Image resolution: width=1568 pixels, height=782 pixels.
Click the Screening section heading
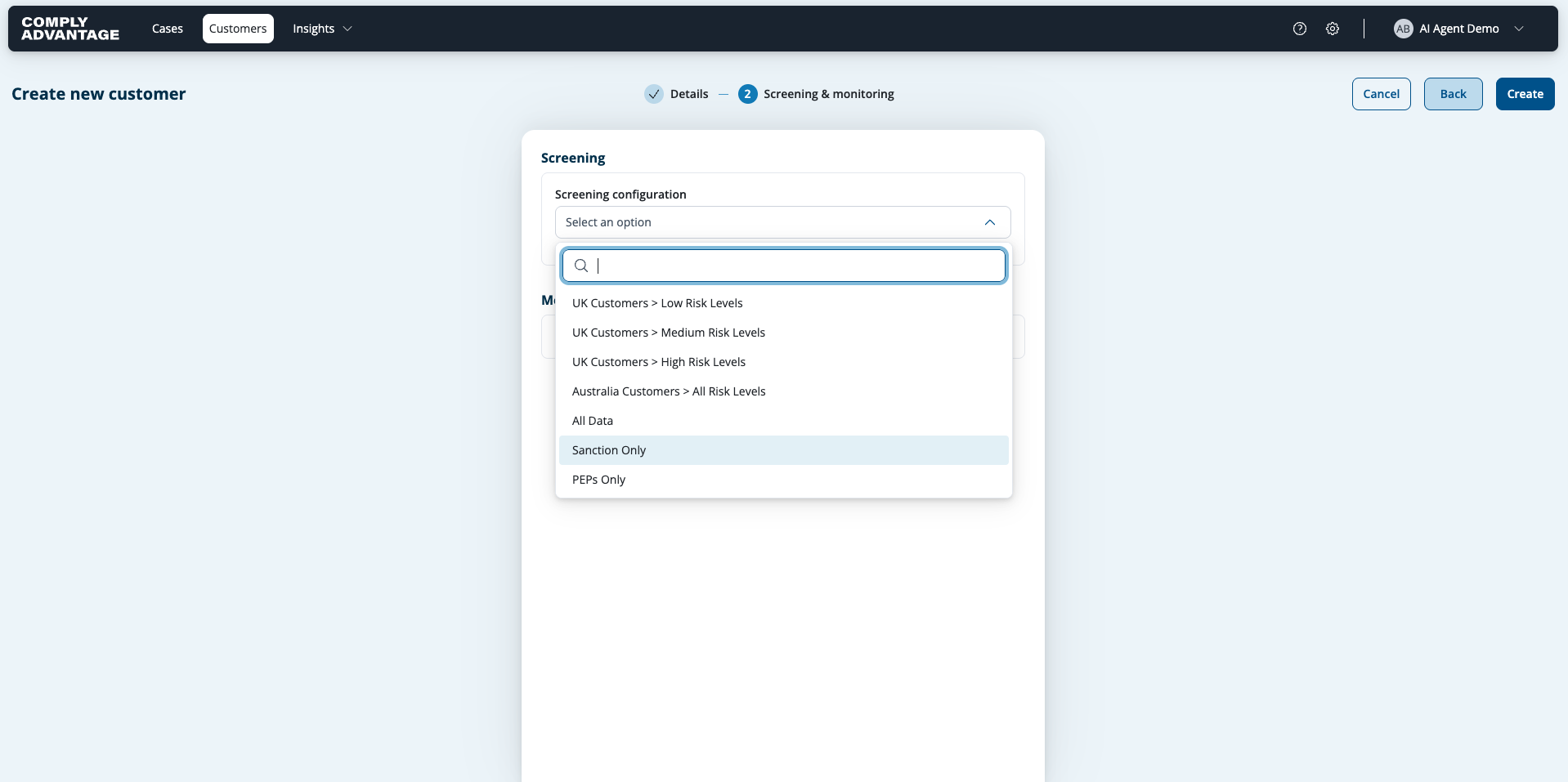pyautogui.click(x=573, y=158)
